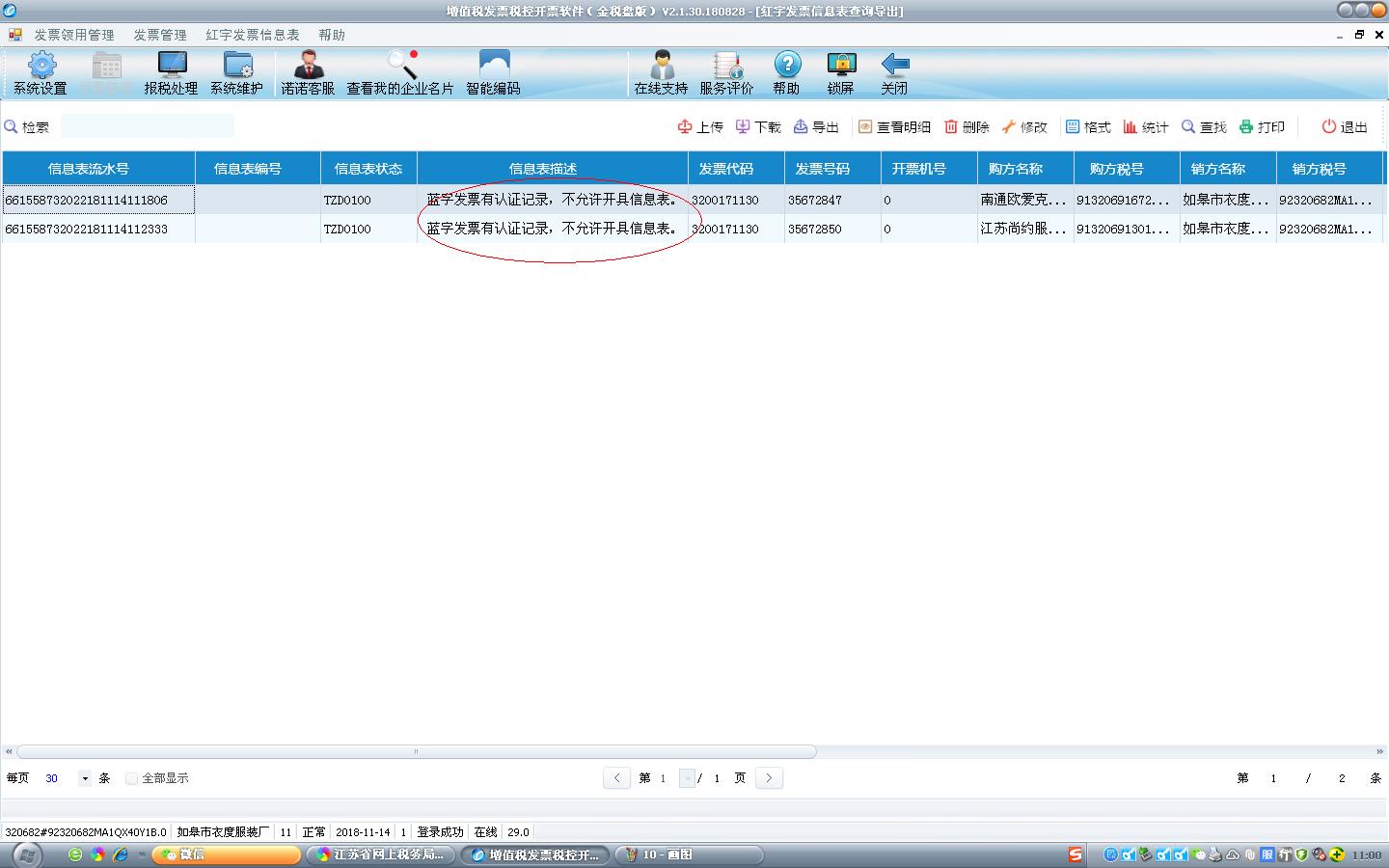The image size is (1389, 868).
Task: Click the 退出 exit button
Action: 1345,127
